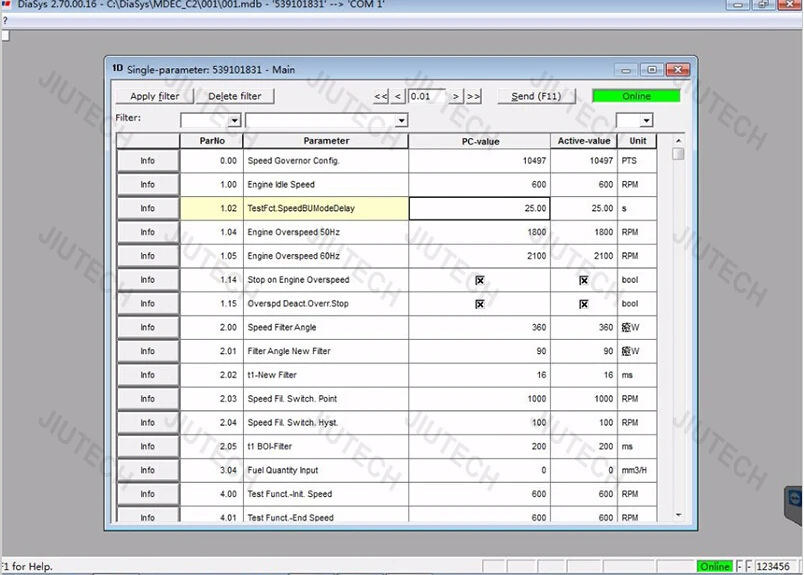Viewport: 804px width, 575px height.
Task: Select PC-value 16 of t1-New Filter
Action: (x=479, y=375)
